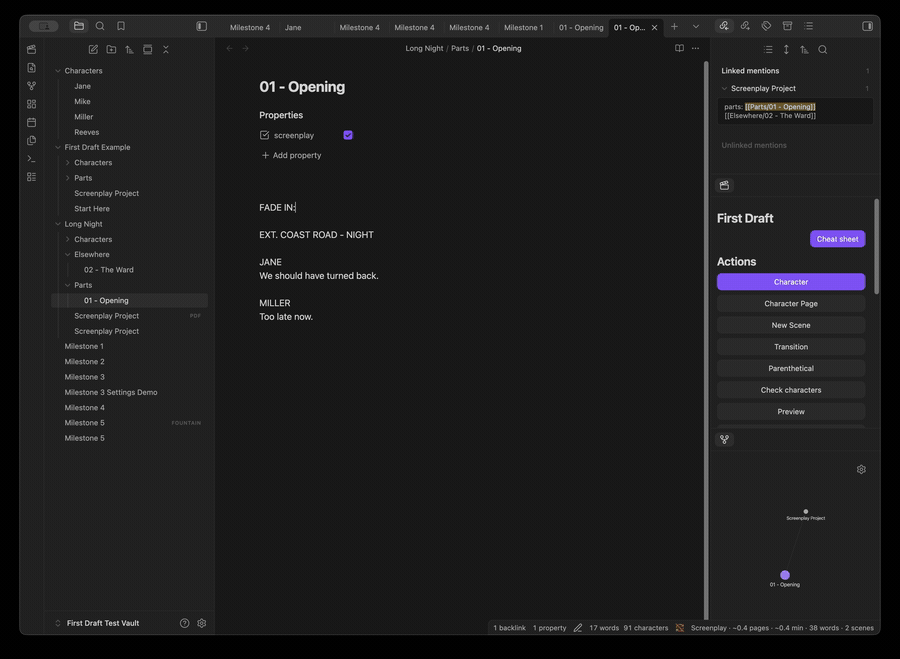Open vault help question mark icon

point(184,623)
